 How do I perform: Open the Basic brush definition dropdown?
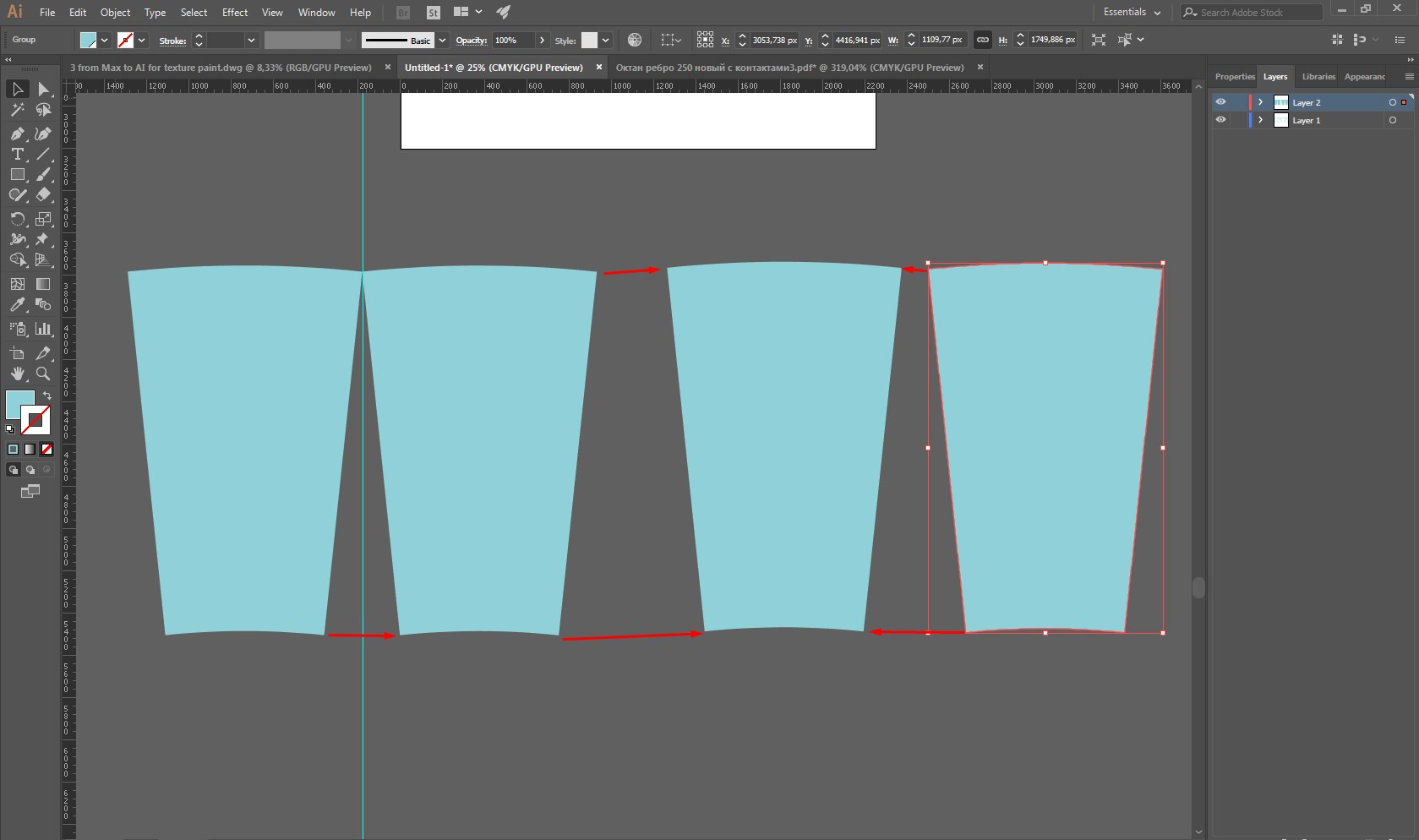click(x=442, y=40)
